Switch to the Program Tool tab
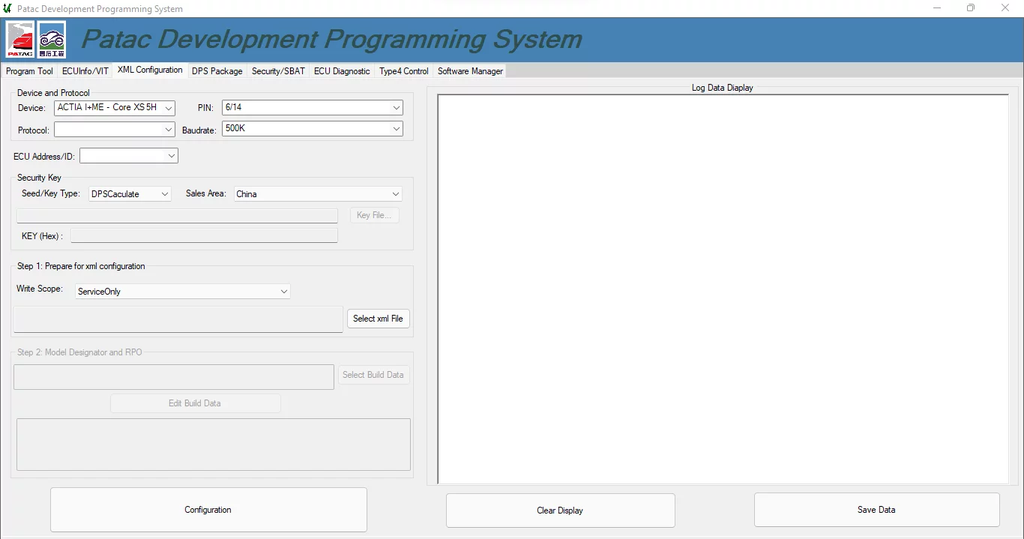The image size is (1024, 539). point(29,71)
